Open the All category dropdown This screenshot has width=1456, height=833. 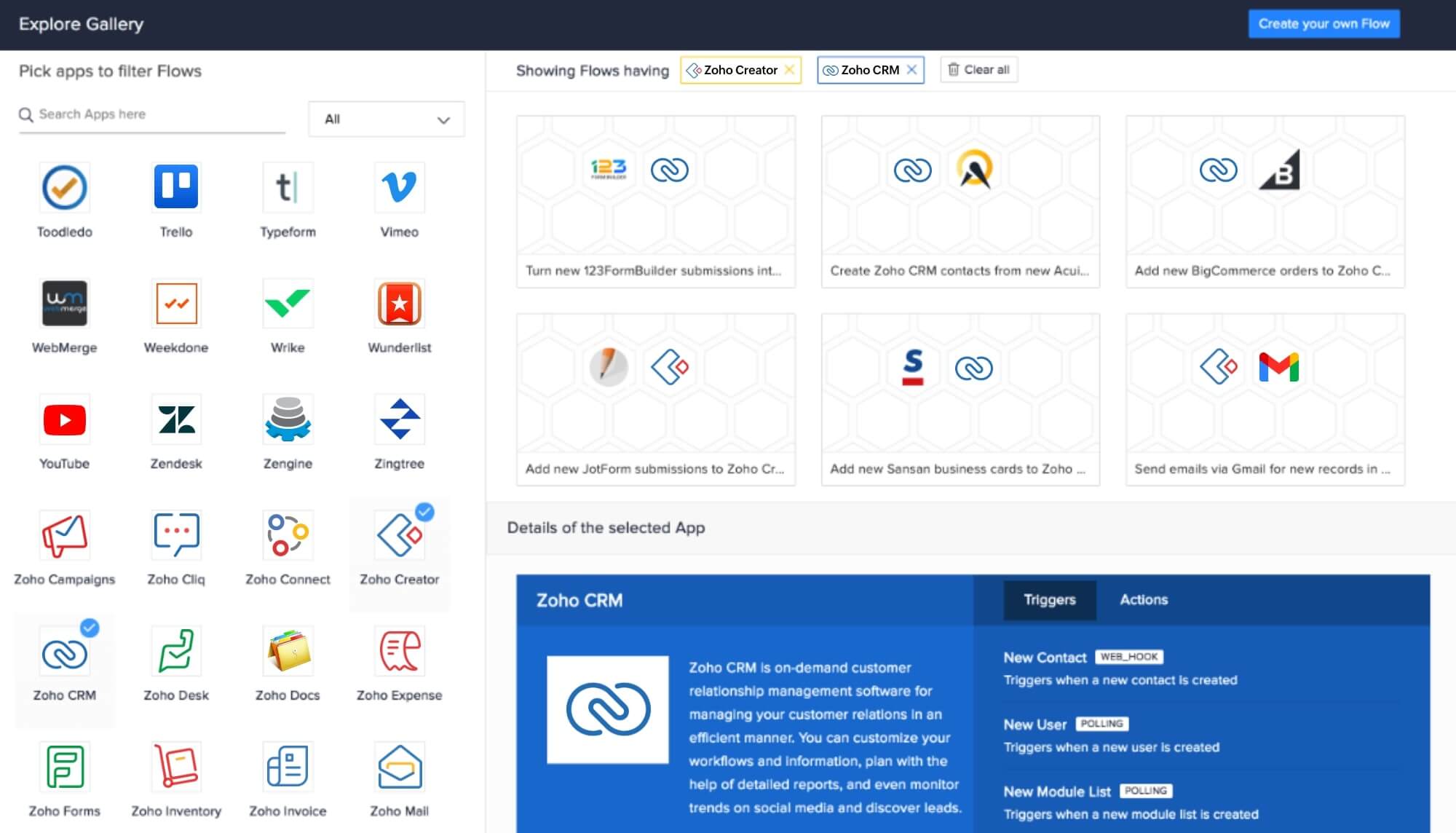tap(387, 119)
